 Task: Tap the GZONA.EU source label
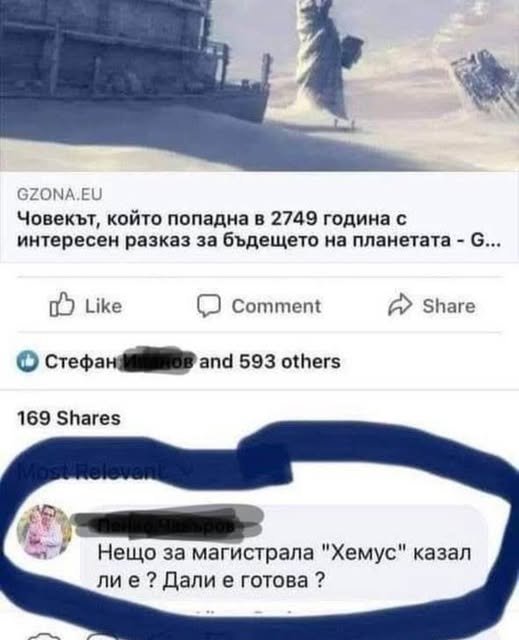coord(59,194)
